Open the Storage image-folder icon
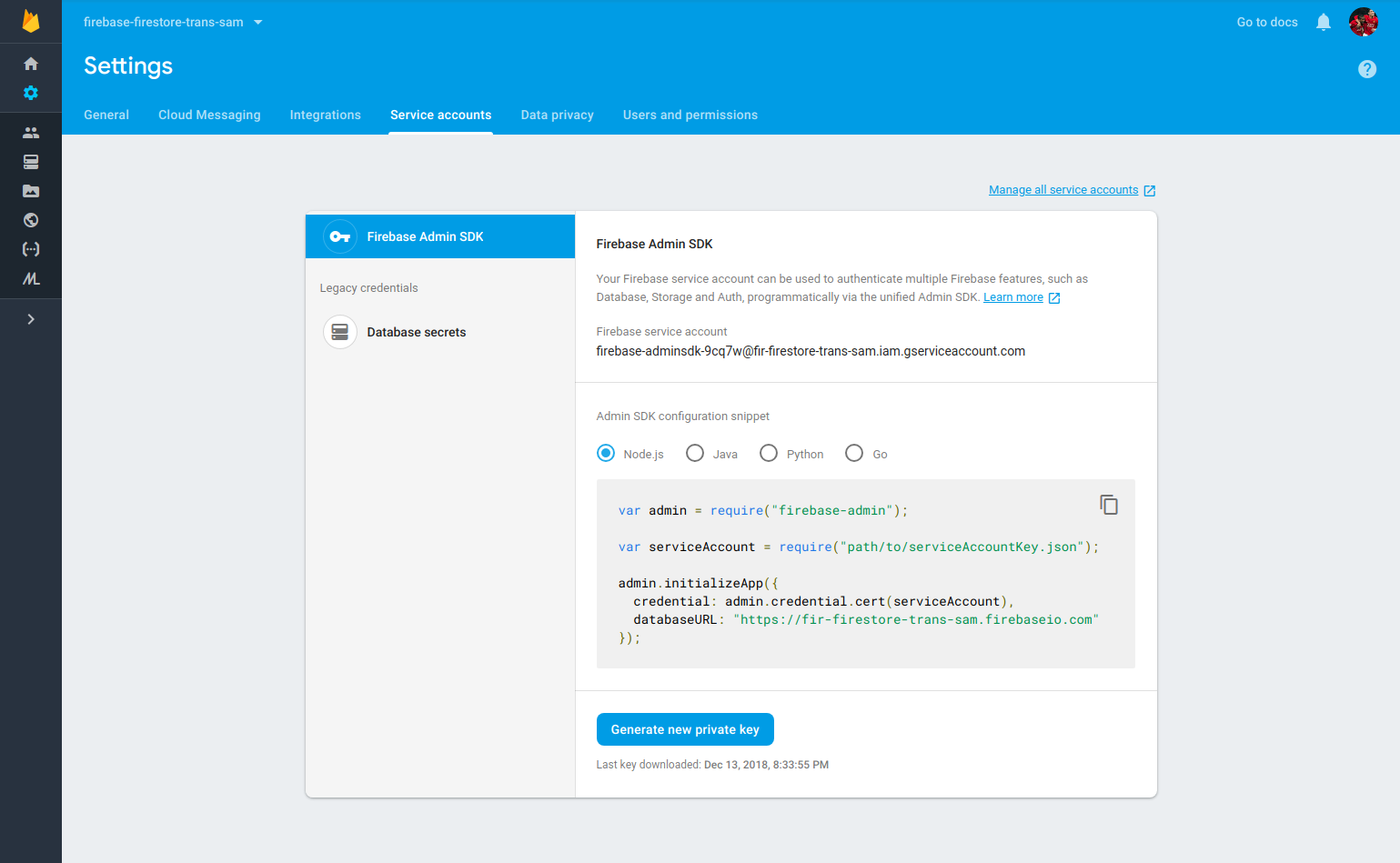This screenshot has width=1400, height=863. point(31,191)
